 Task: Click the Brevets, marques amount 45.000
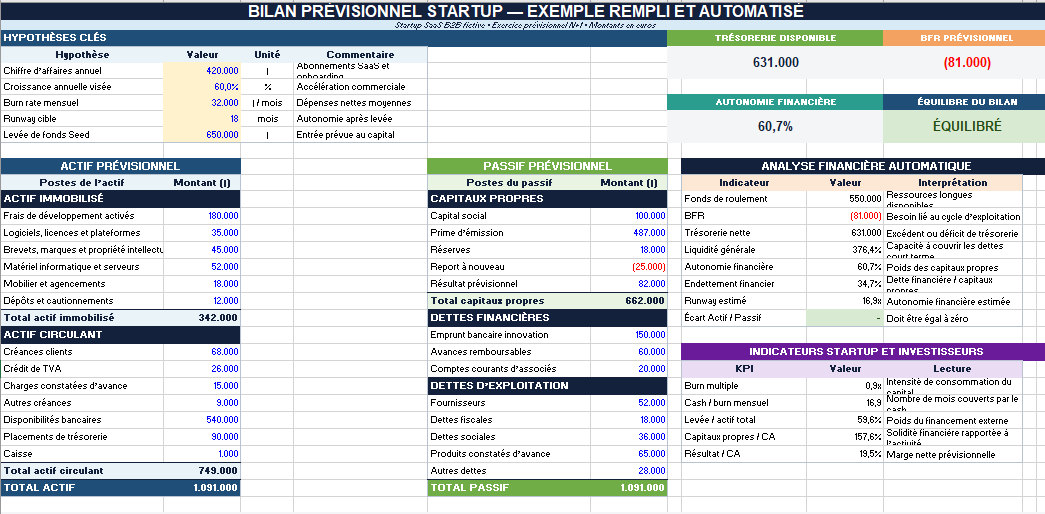201,250
